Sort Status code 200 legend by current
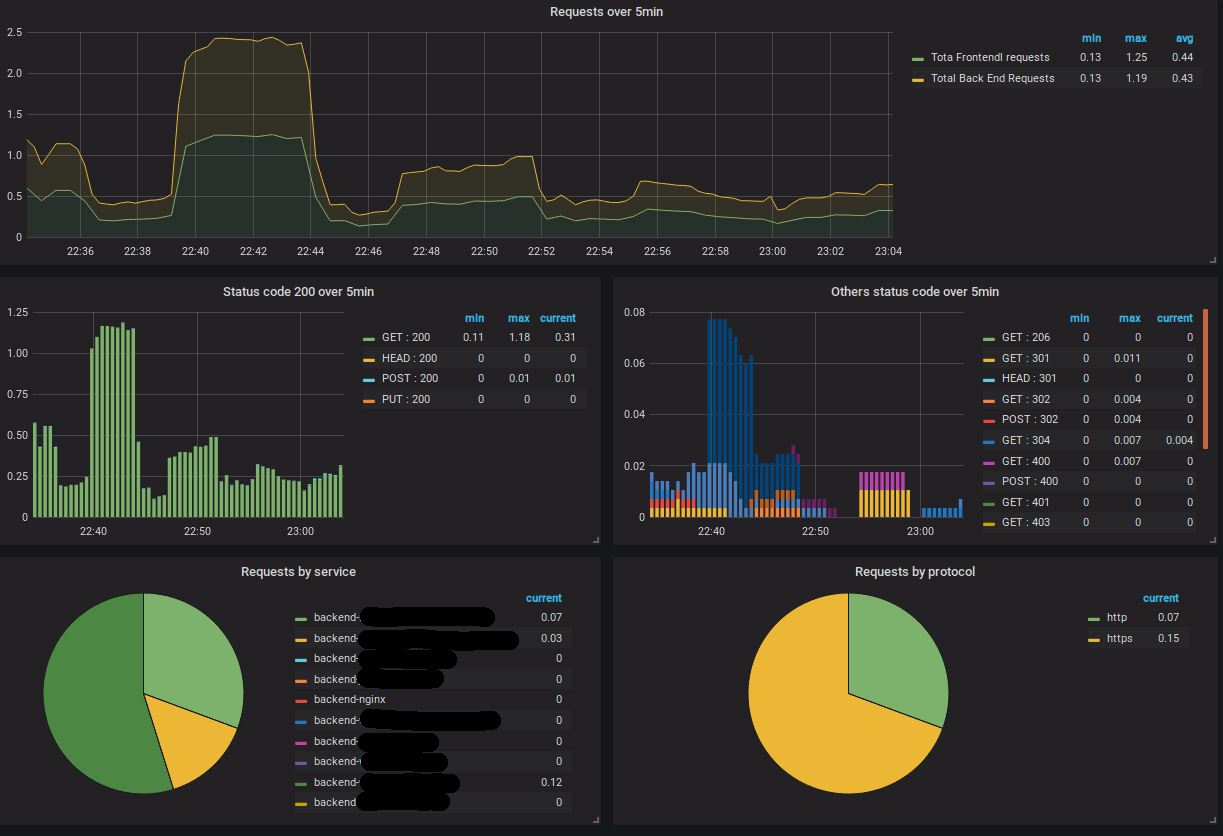 pos(558,318)
